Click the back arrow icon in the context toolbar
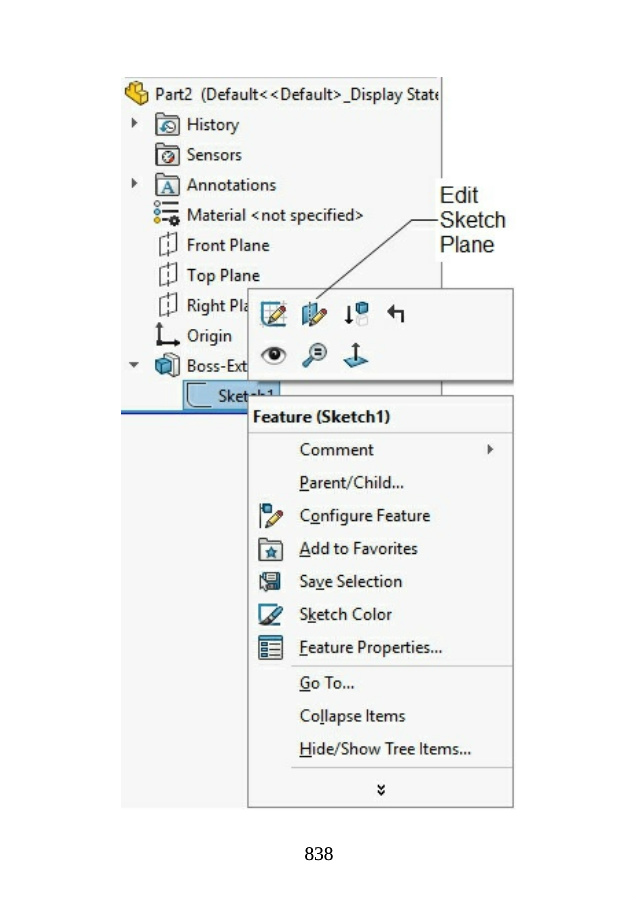Image resolution: width=636 pixels, height=900 pixels. click(x=396, y=314)
